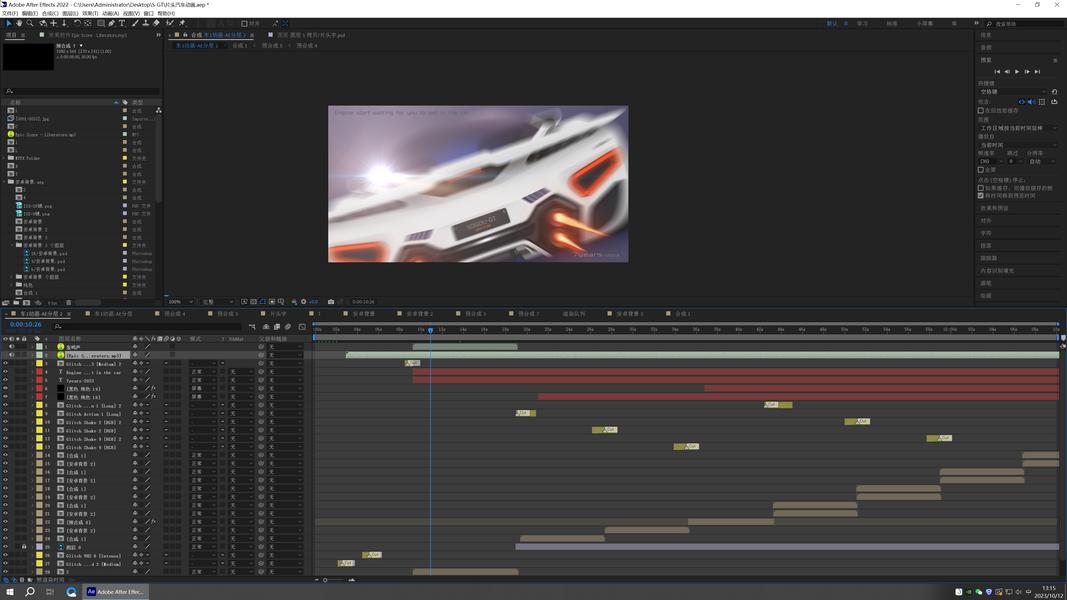Expand the 'Engine ...t in the car' layer properties
Image resolution: width=1067 pixels, height=600 pixels.
(32, 372)
